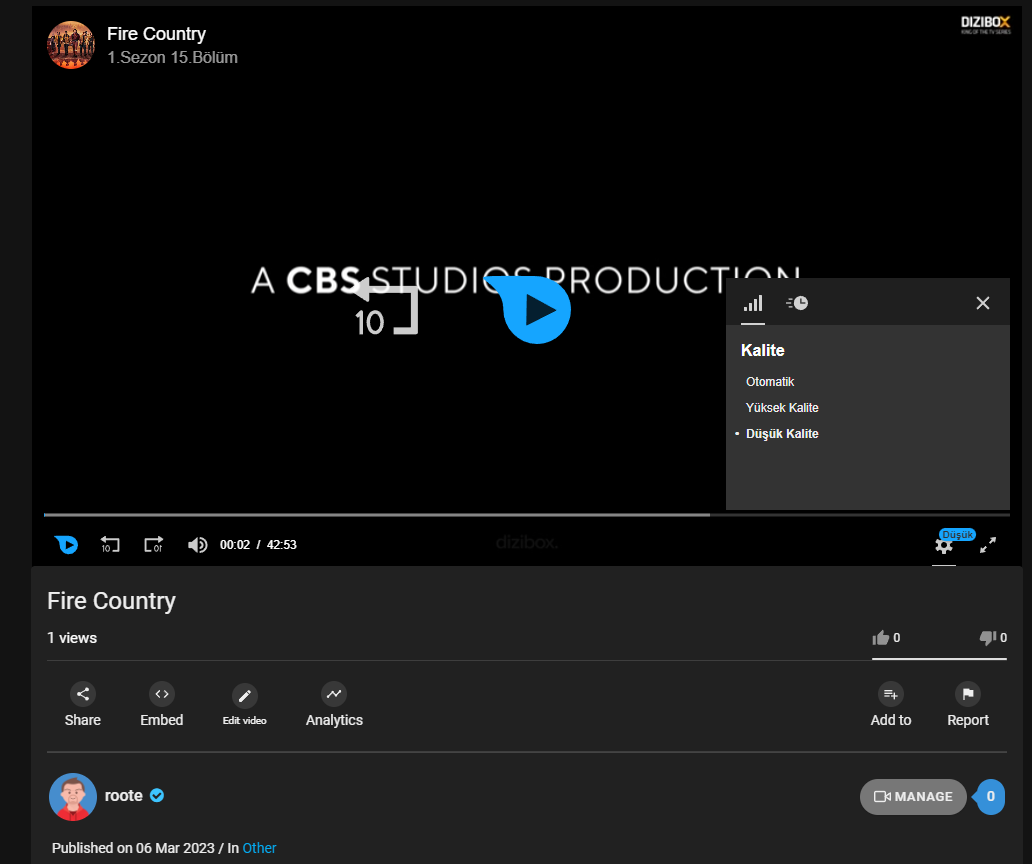The height and width of the screenshot is (864, 1032).
Task: Seek along the video progress bar
Action: tap(527, 515)
